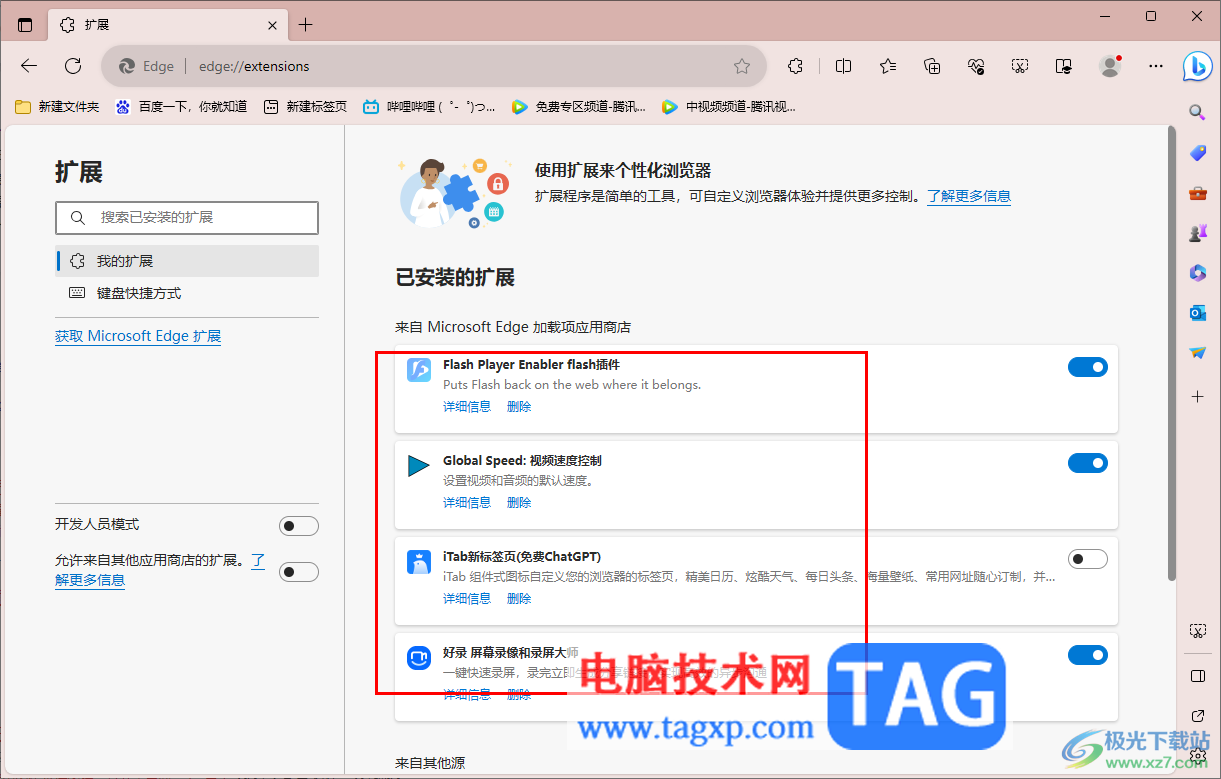
Task: Open the tab actions menu icon
Action: click(x=25, y=25)
